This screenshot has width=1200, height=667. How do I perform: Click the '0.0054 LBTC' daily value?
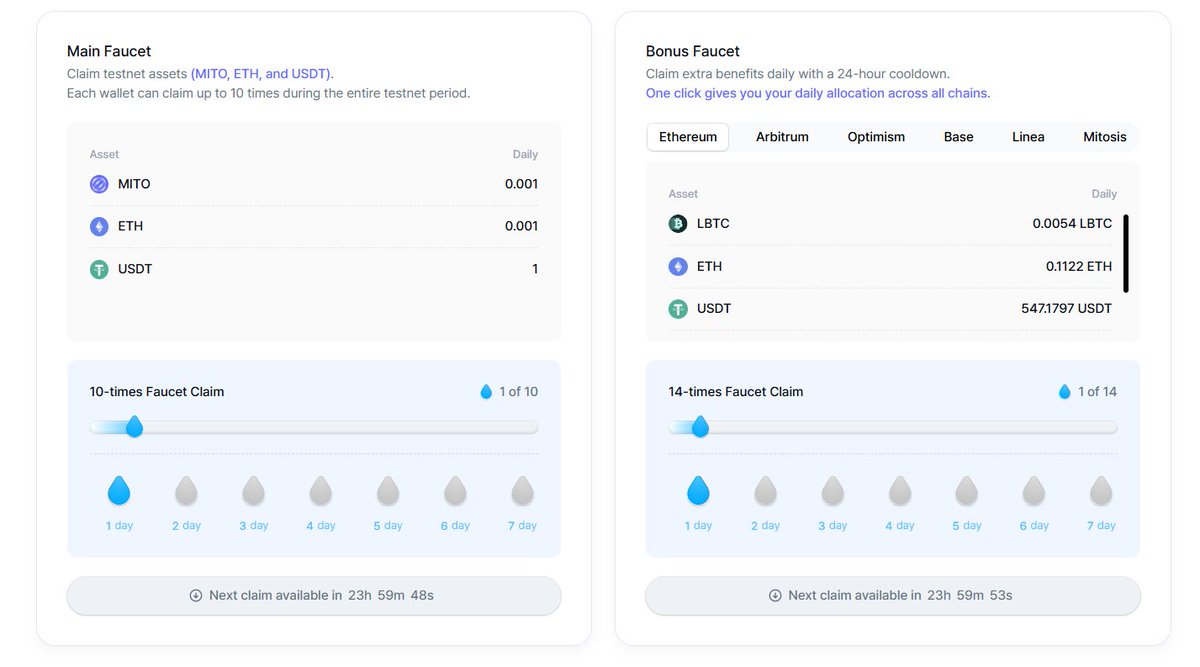(x=1072, y=223)
